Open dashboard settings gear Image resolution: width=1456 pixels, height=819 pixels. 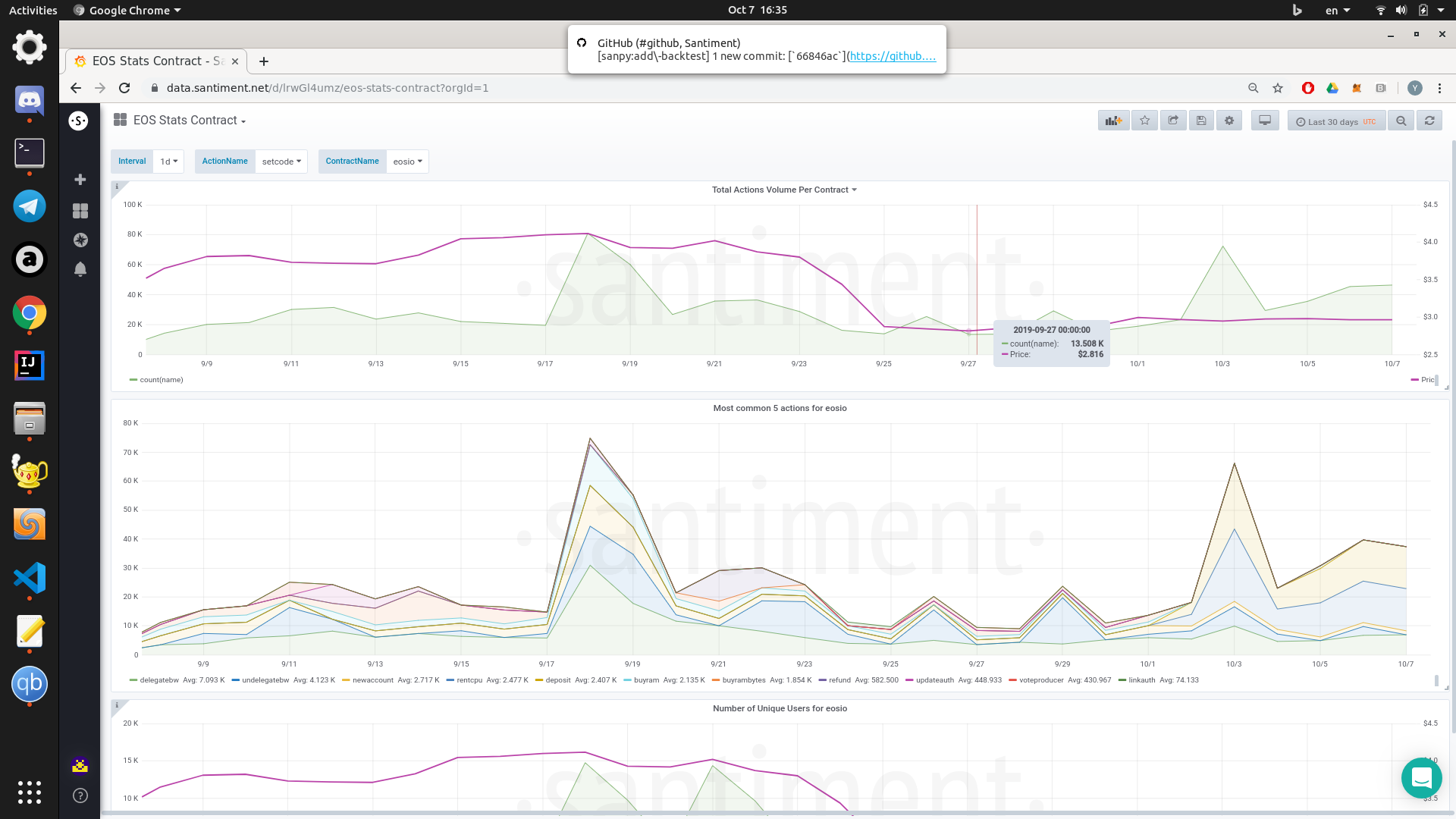pos(1229,121)
